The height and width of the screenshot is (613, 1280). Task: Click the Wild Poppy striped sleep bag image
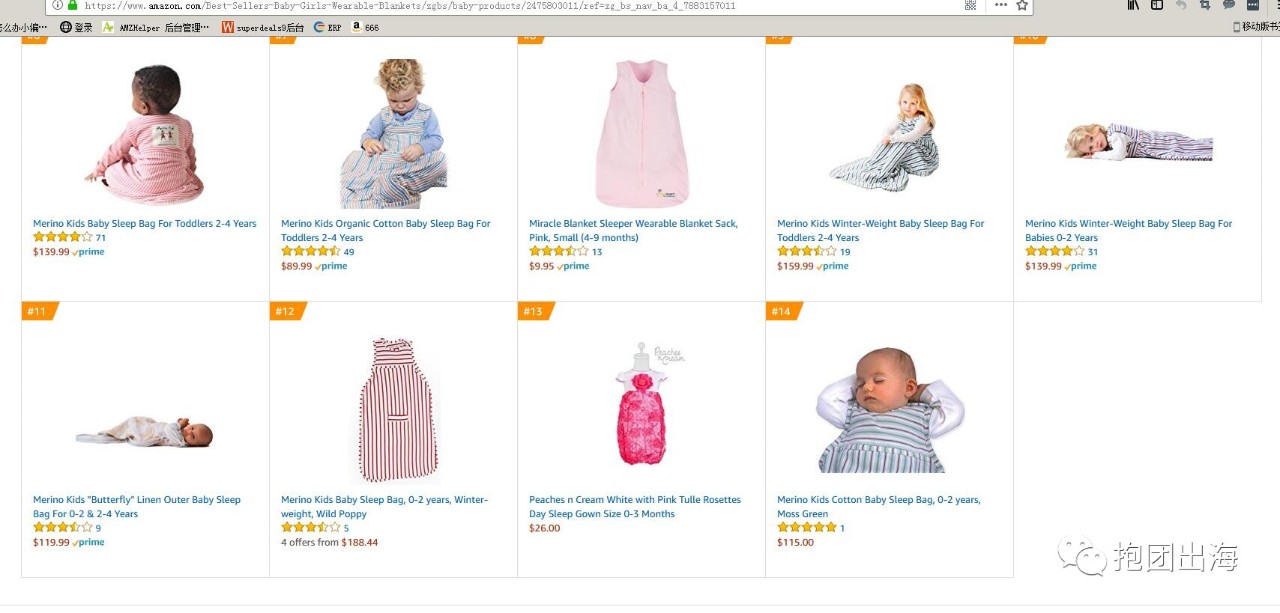tap(393, 409)
